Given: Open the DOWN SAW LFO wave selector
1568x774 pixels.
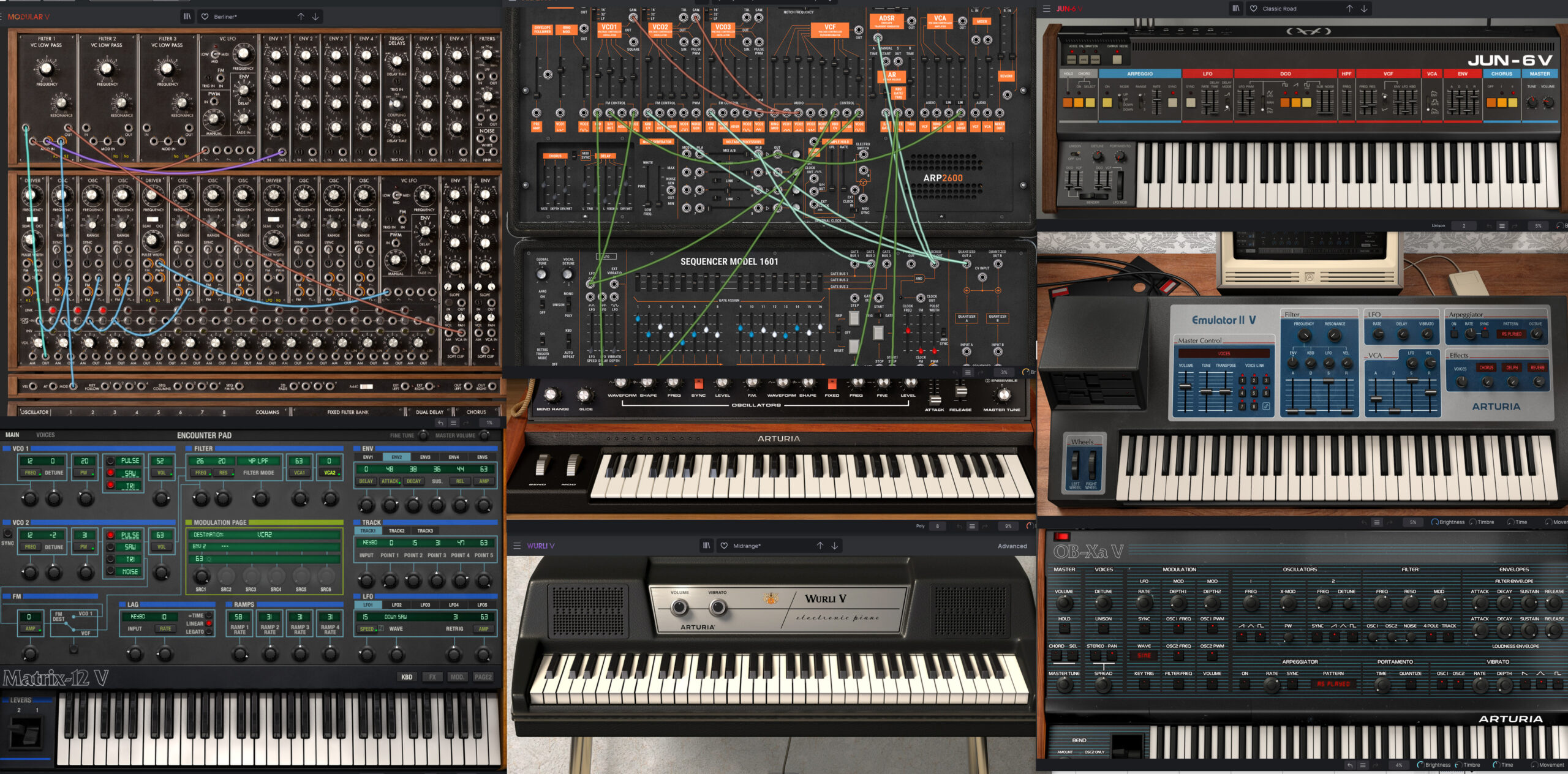Looking at the screenshot, I should click(x=395, y=617).
